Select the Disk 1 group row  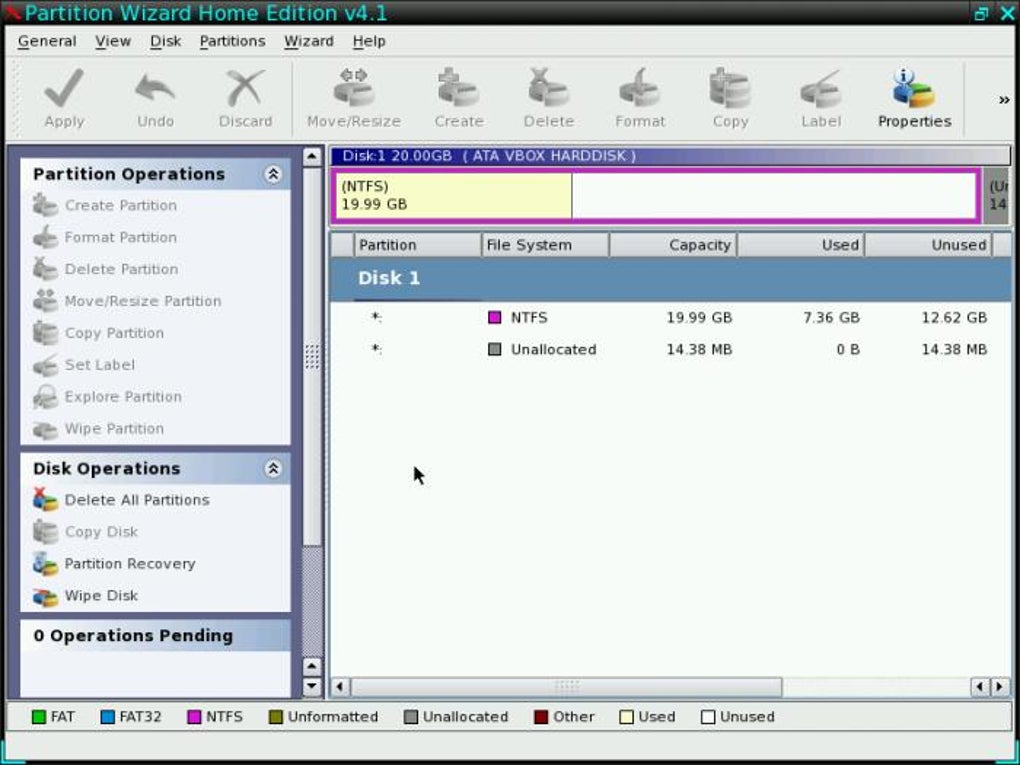pyautogui.click(x=671, y=278)
